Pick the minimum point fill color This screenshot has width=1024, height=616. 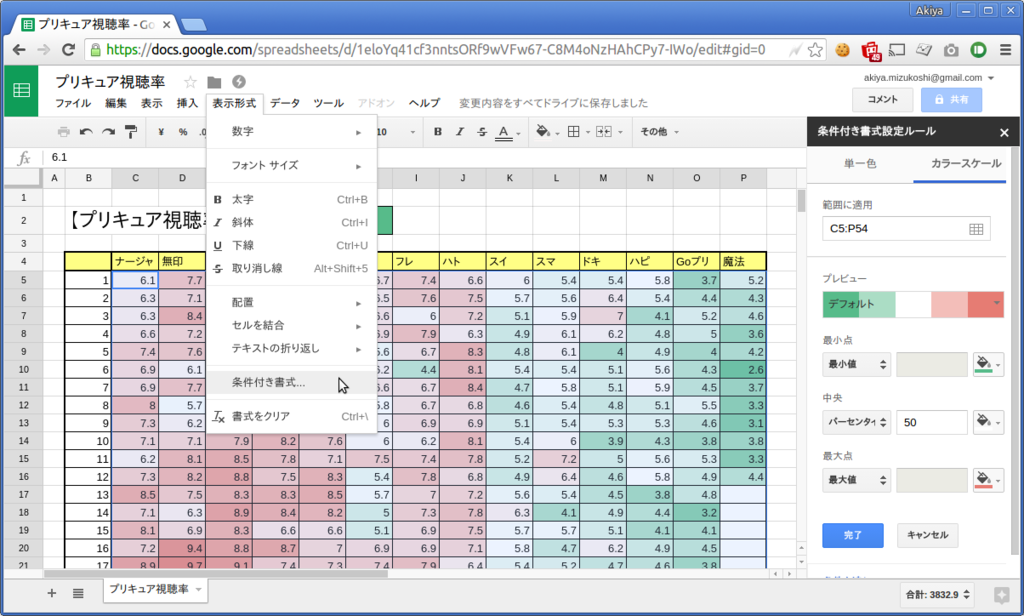tap(987, 364)
